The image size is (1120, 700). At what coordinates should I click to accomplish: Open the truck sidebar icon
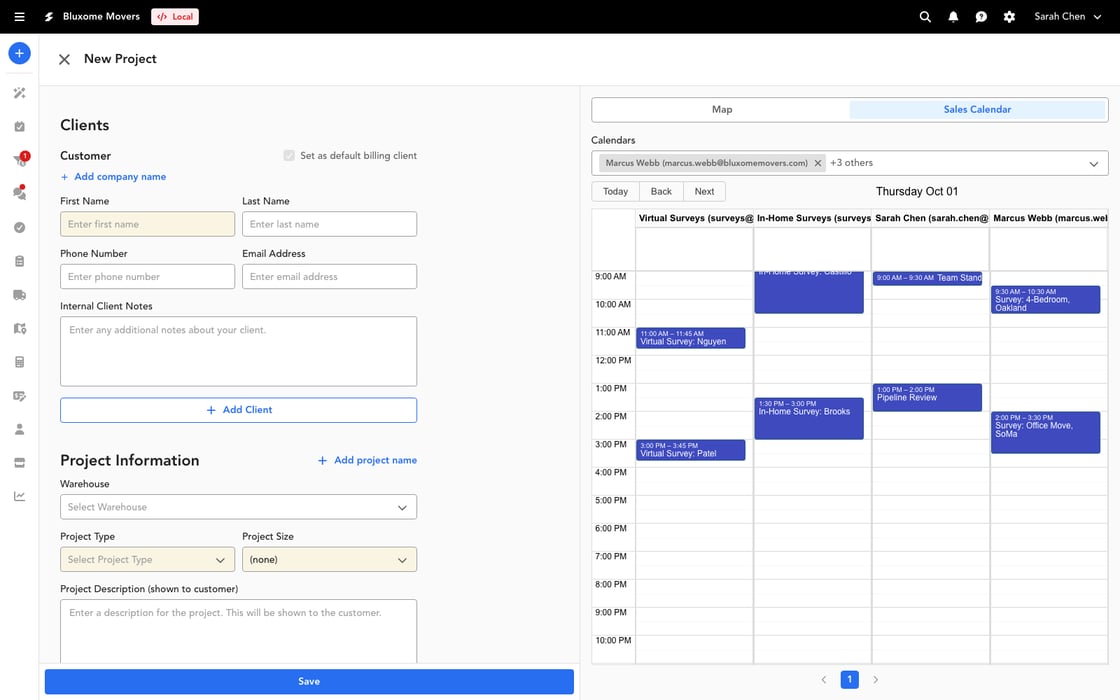(x=19, y=294)
